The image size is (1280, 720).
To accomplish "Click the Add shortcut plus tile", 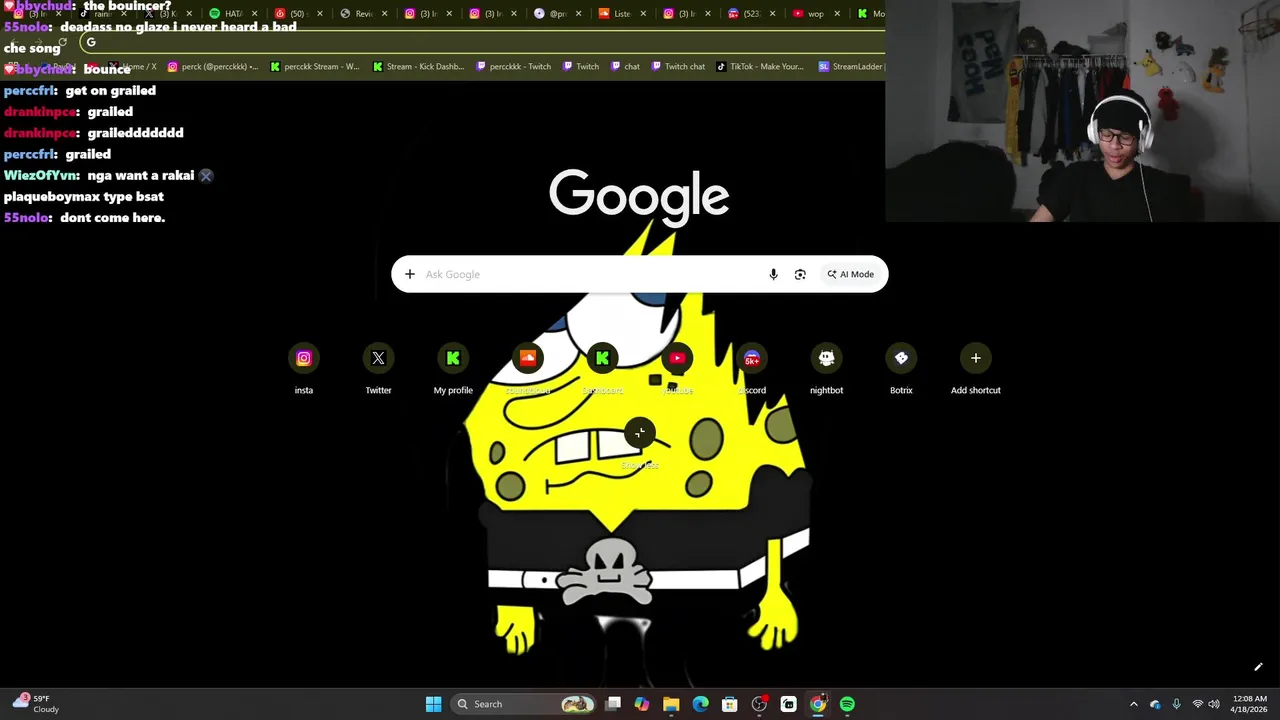I will (976, 369).
